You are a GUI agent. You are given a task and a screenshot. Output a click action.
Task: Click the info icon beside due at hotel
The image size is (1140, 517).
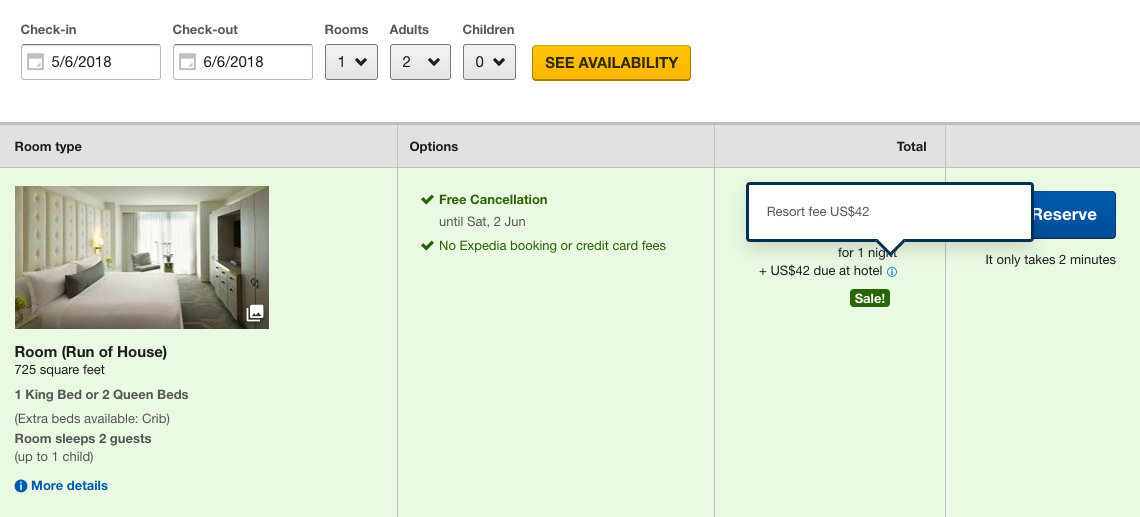point(892,271)
